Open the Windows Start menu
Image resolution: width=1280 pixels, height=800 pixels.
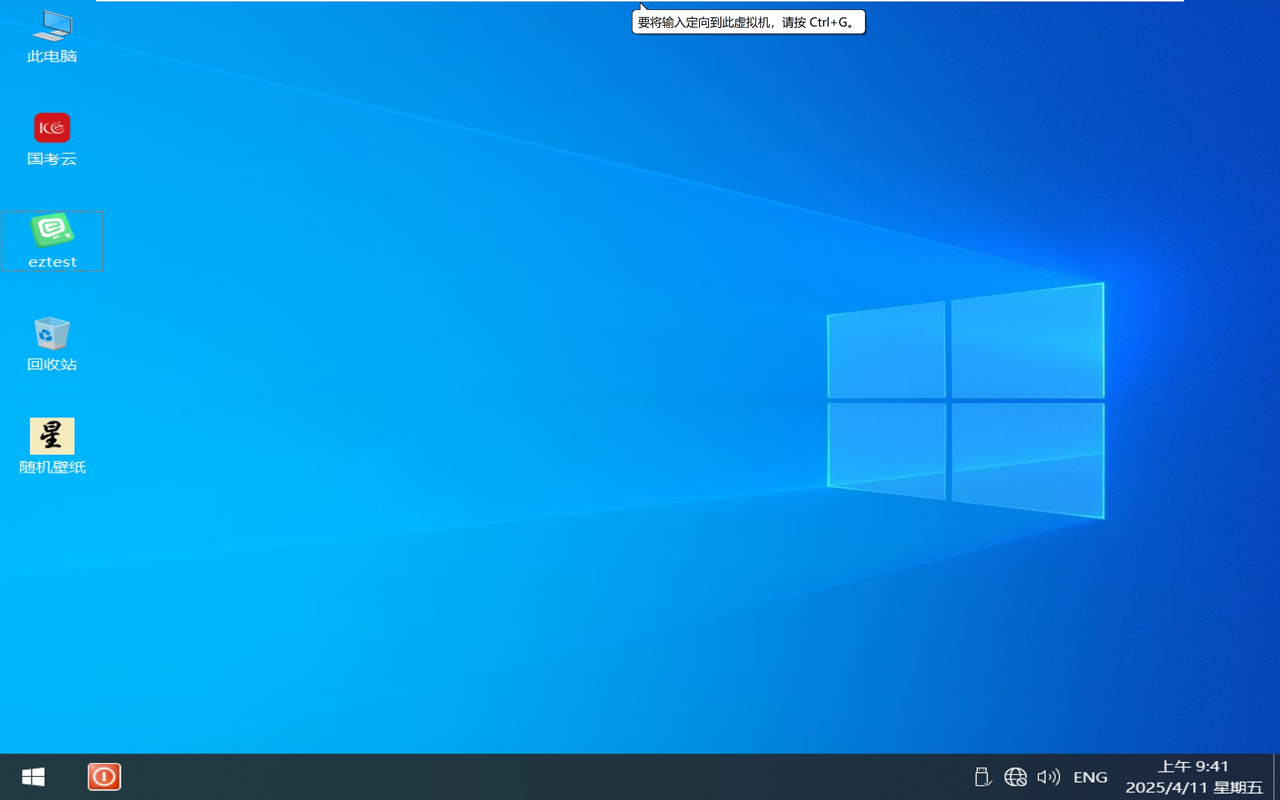click(x=33, y=777)
